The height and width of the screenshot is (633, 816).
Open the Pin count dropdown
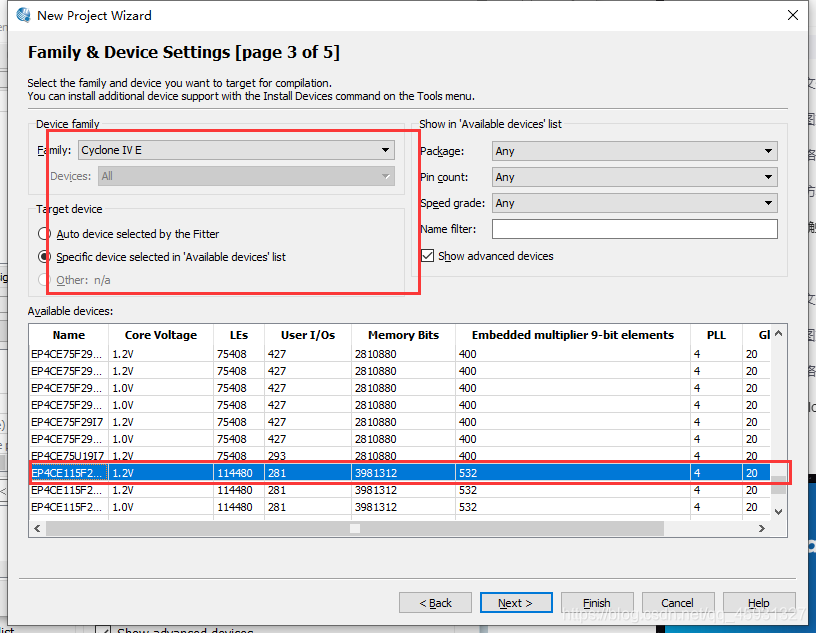click(x=634, y=177)
